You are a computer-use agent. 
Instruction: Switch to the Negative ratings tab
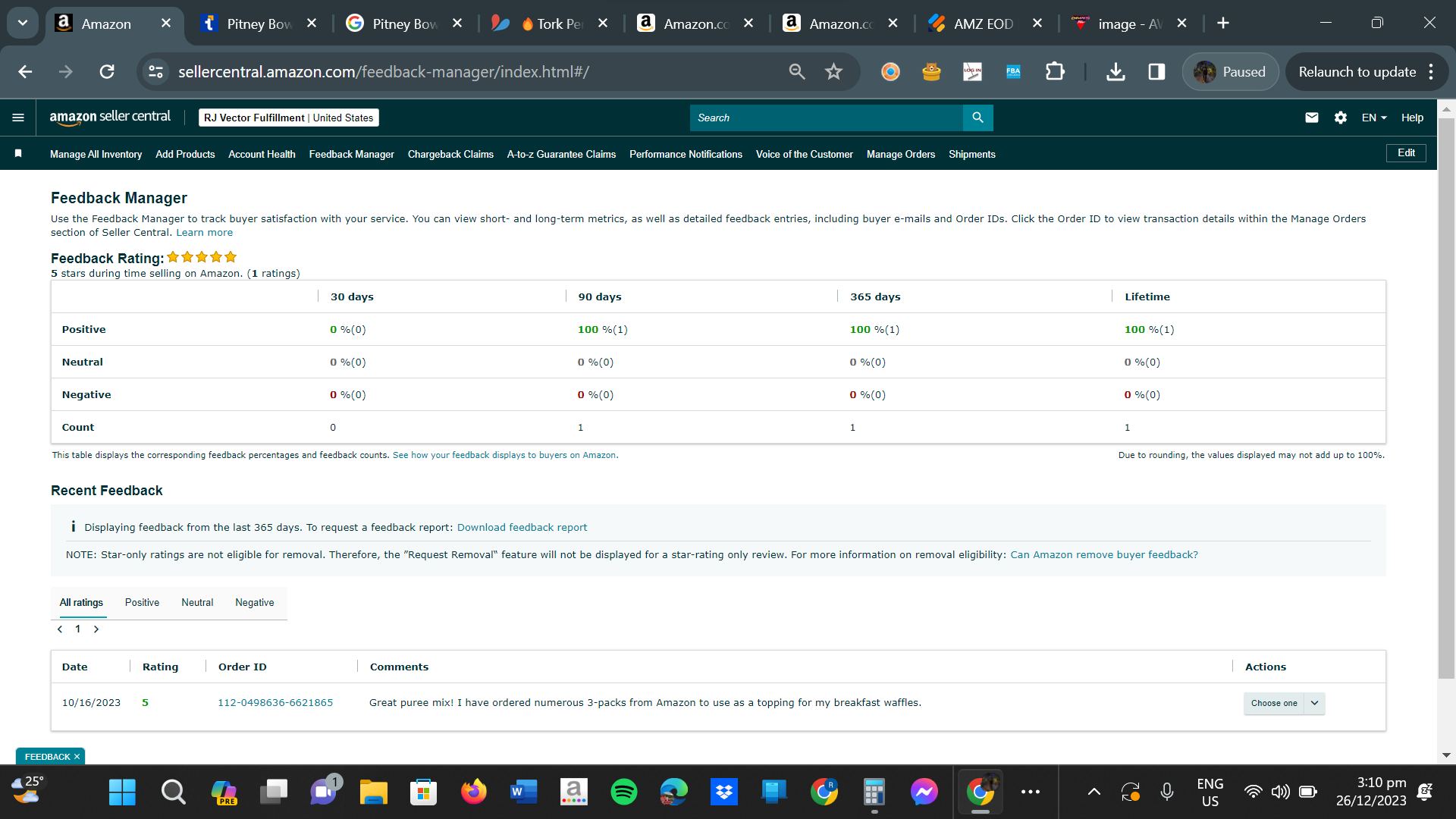click(x=255, y=602)
